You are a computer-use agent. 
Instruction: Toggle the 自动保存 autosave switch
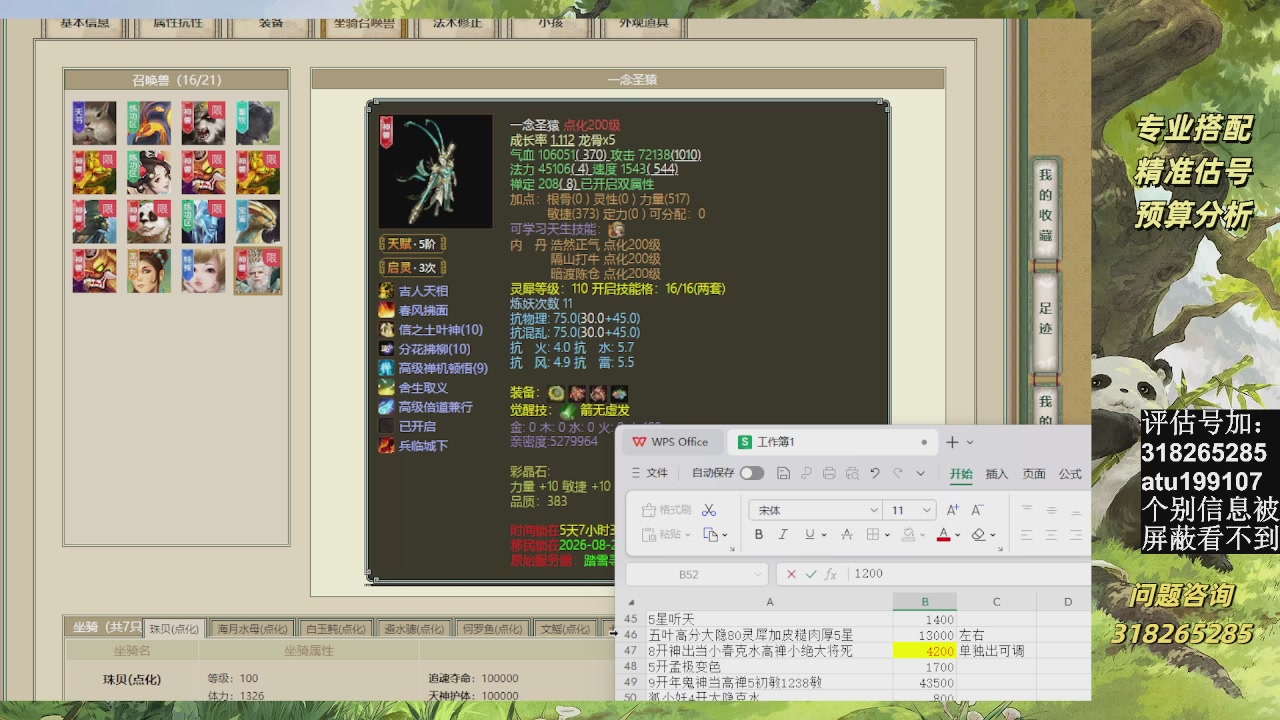752,473
